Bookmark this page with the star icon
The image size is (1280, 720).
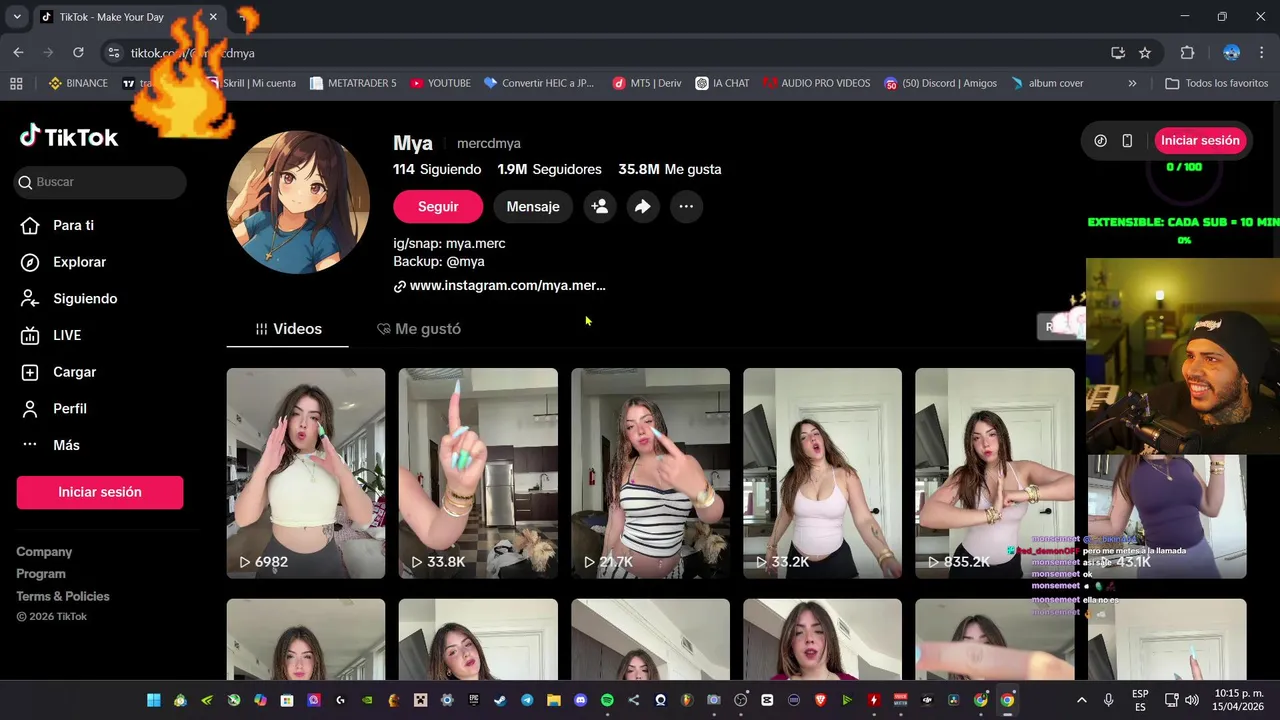1145,53
